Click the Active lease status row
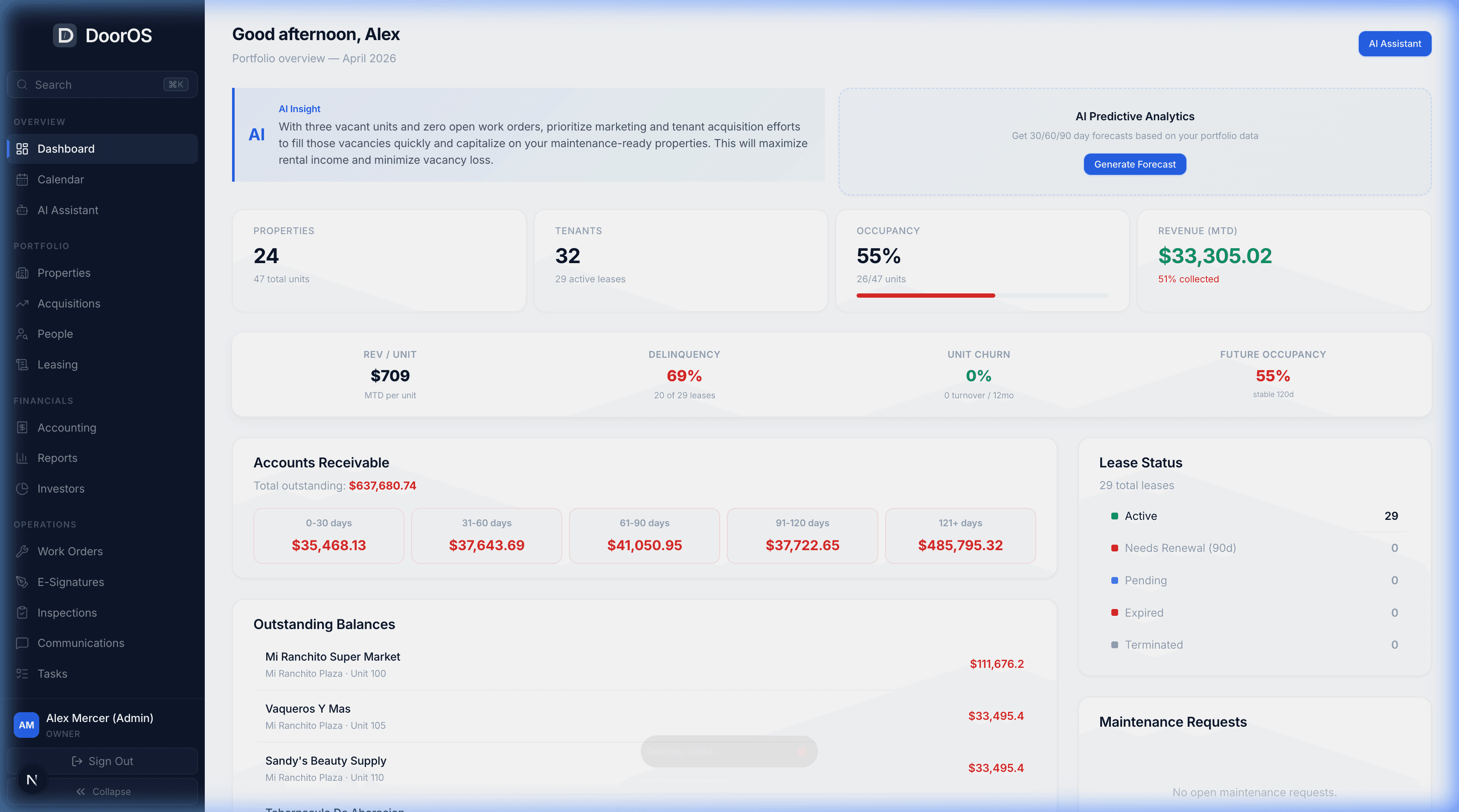 [1254, 516]
